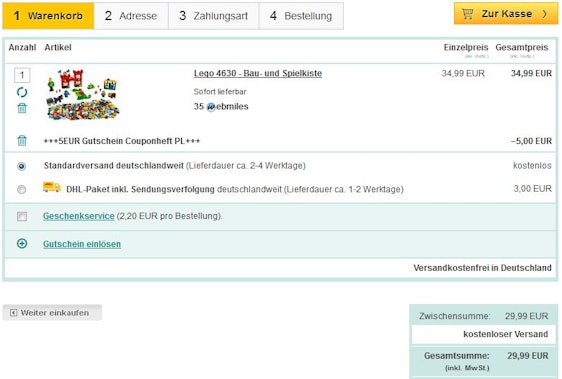Click the shopping cart icon in Zur Kasse

(467, 14)
